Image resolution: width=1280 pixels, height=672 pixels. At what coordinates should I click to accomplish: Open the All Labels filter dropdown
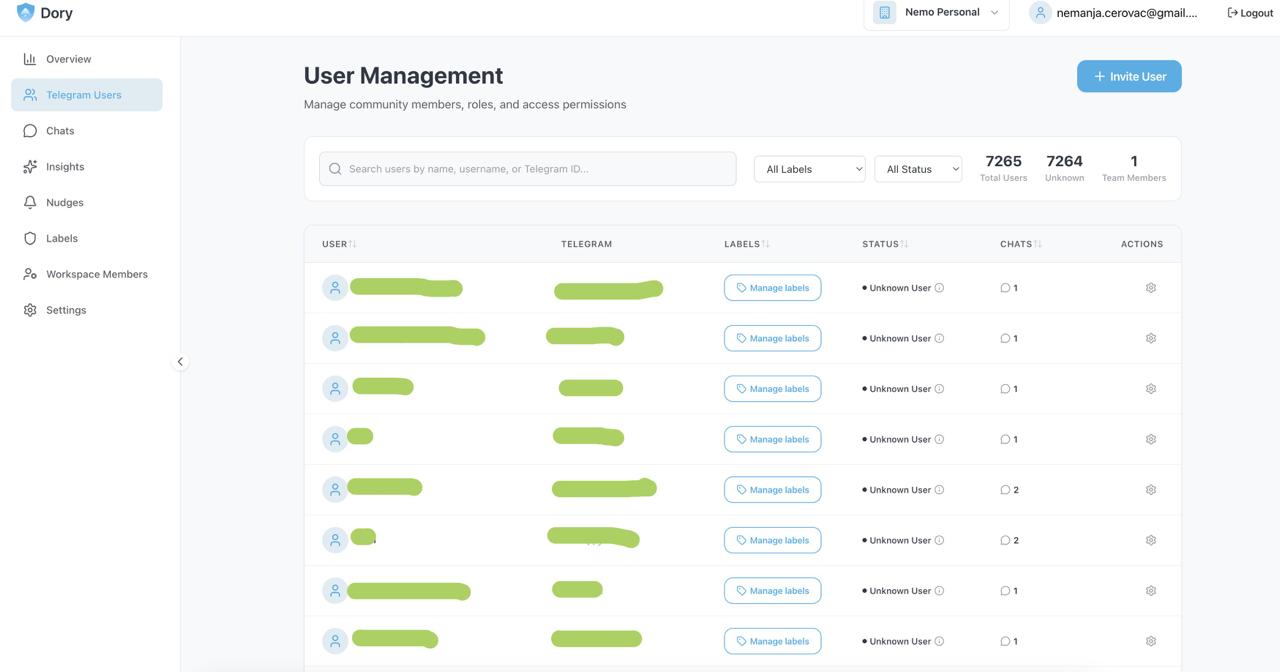[x=809, y=169]
